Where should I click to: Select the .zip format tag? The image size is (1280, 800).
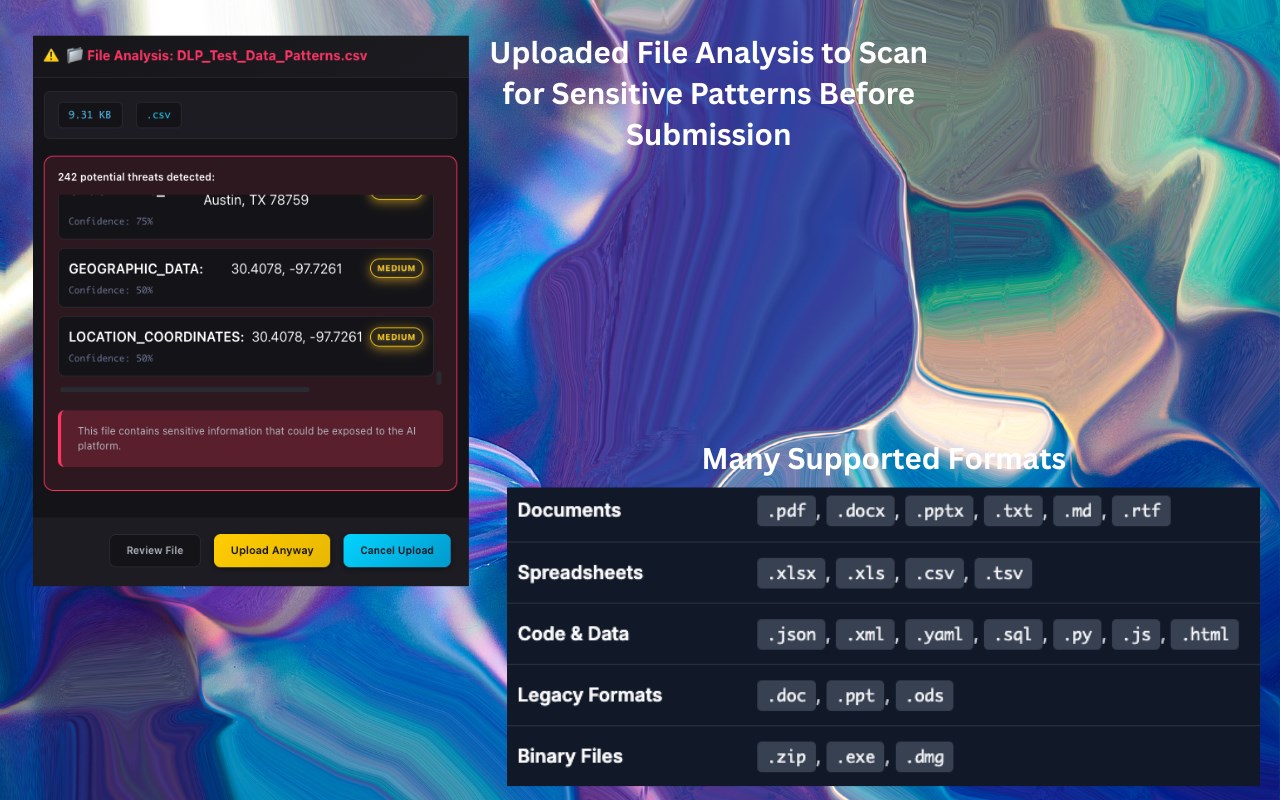click(787, 757)
